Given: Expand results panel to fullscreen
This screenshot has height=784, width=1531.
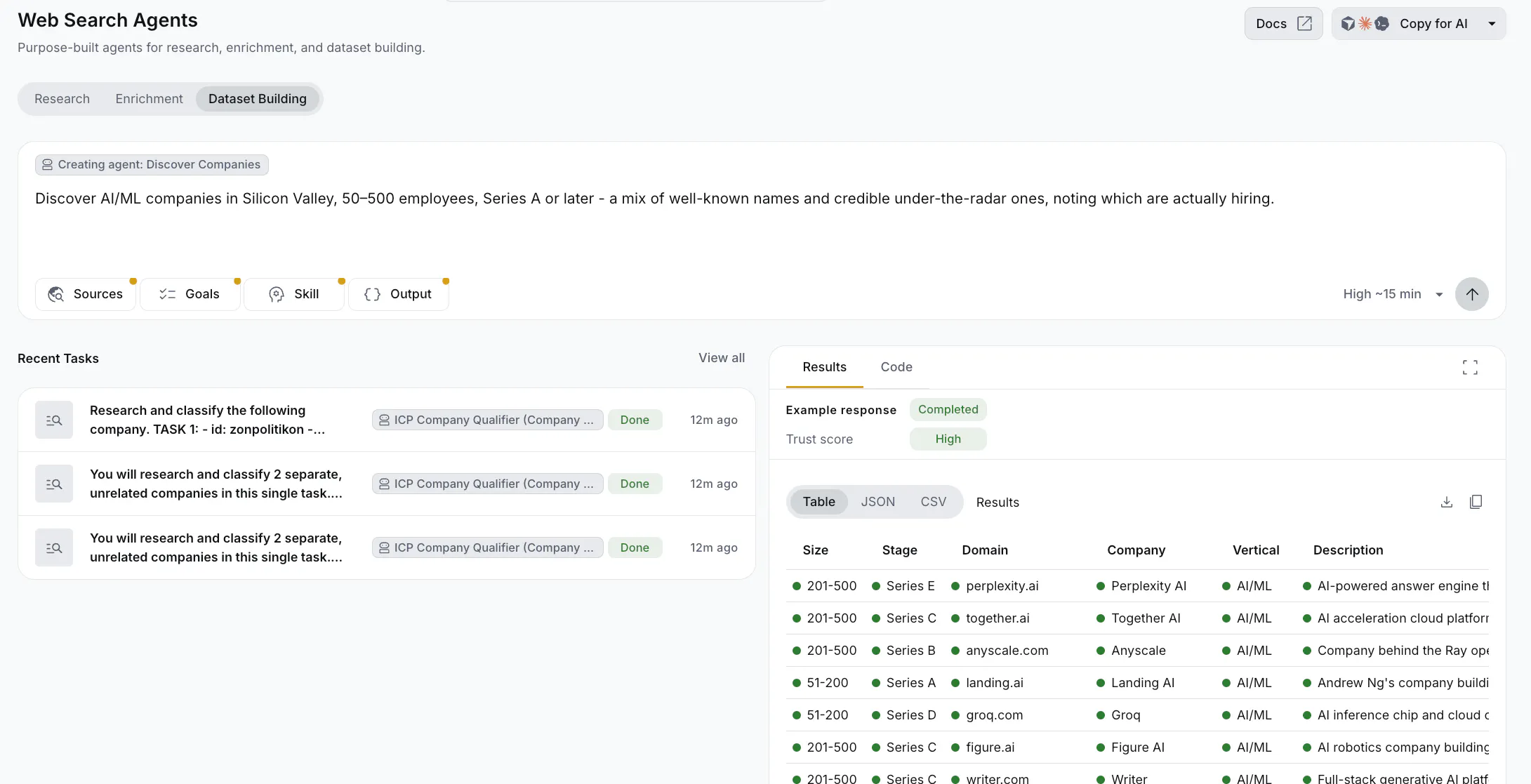Looking at the screenshot, I should (x=1470, y=367).
